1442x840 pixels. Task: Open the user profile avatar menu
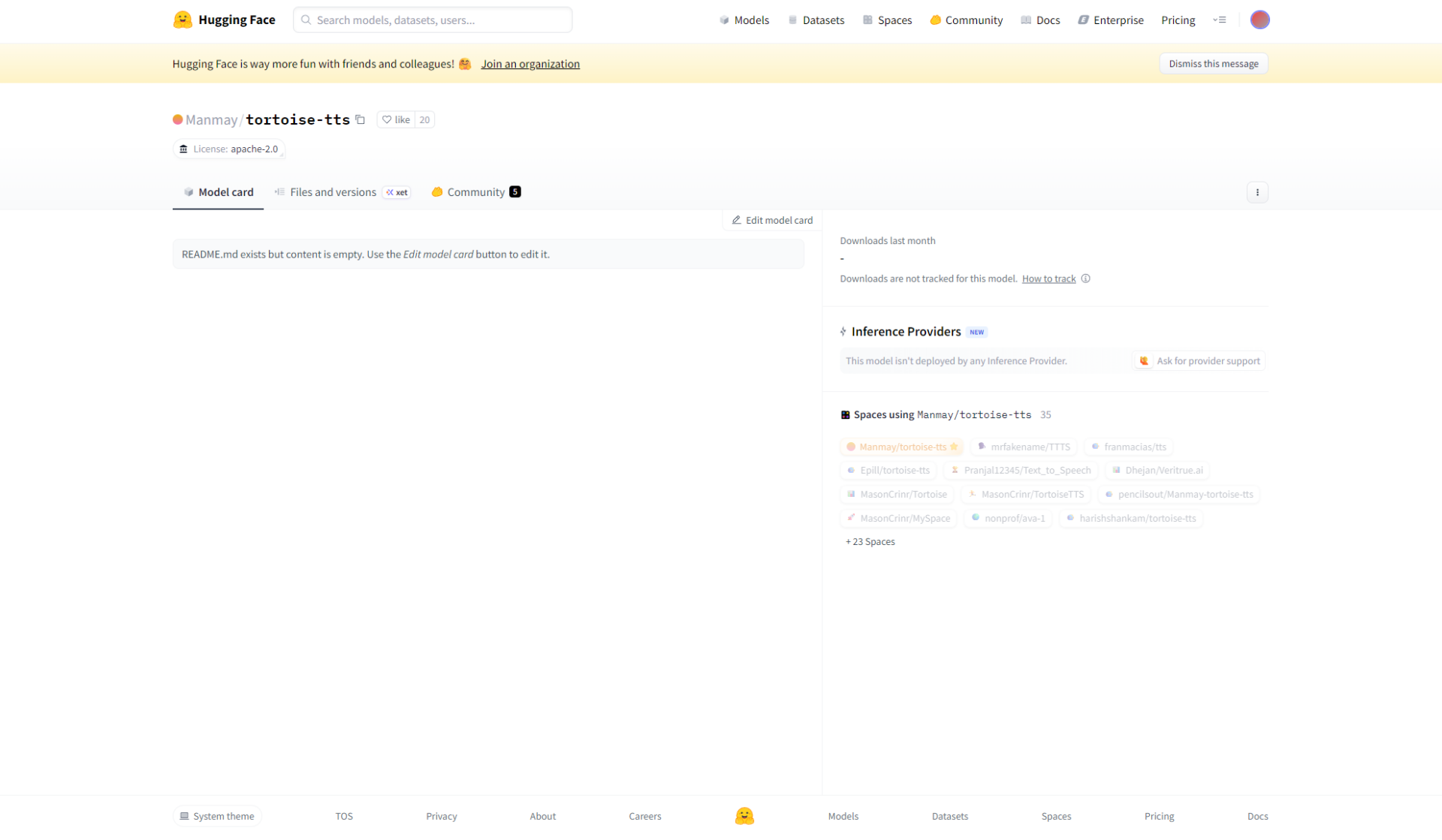coord(1259,20)
